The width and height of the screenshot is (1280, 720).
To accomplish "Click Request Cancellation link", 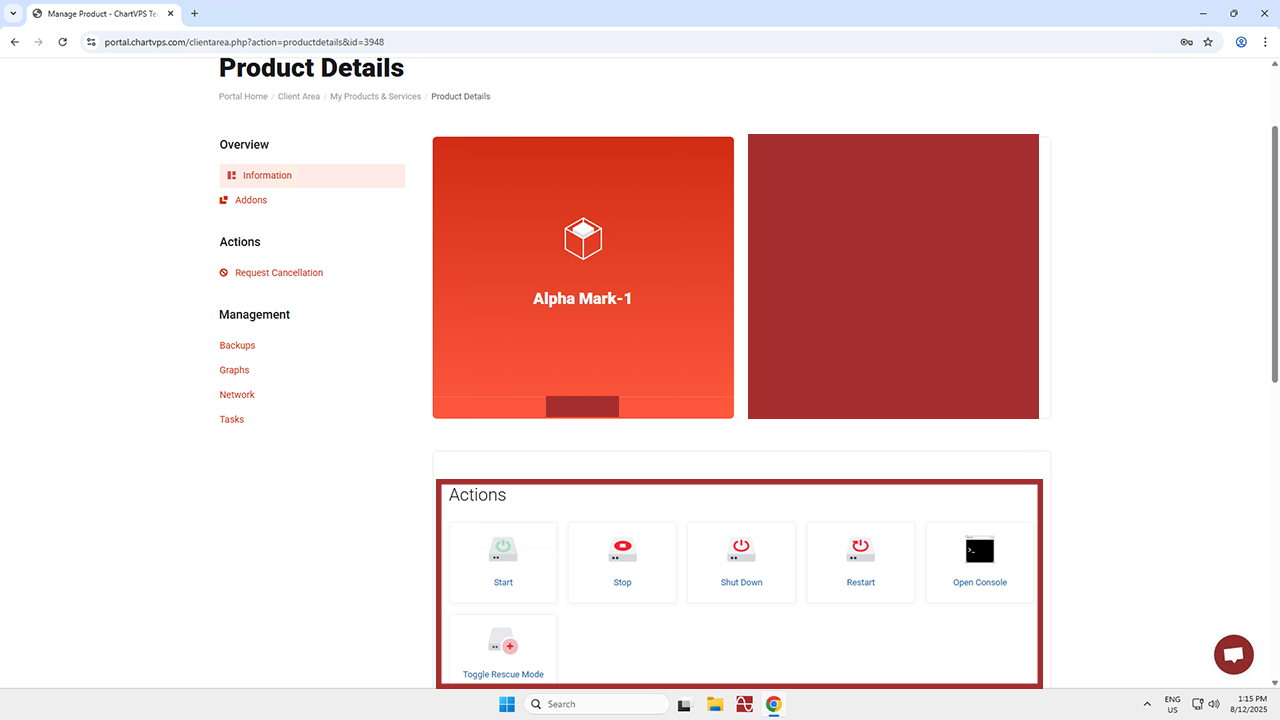I will (x=279, y=273).
